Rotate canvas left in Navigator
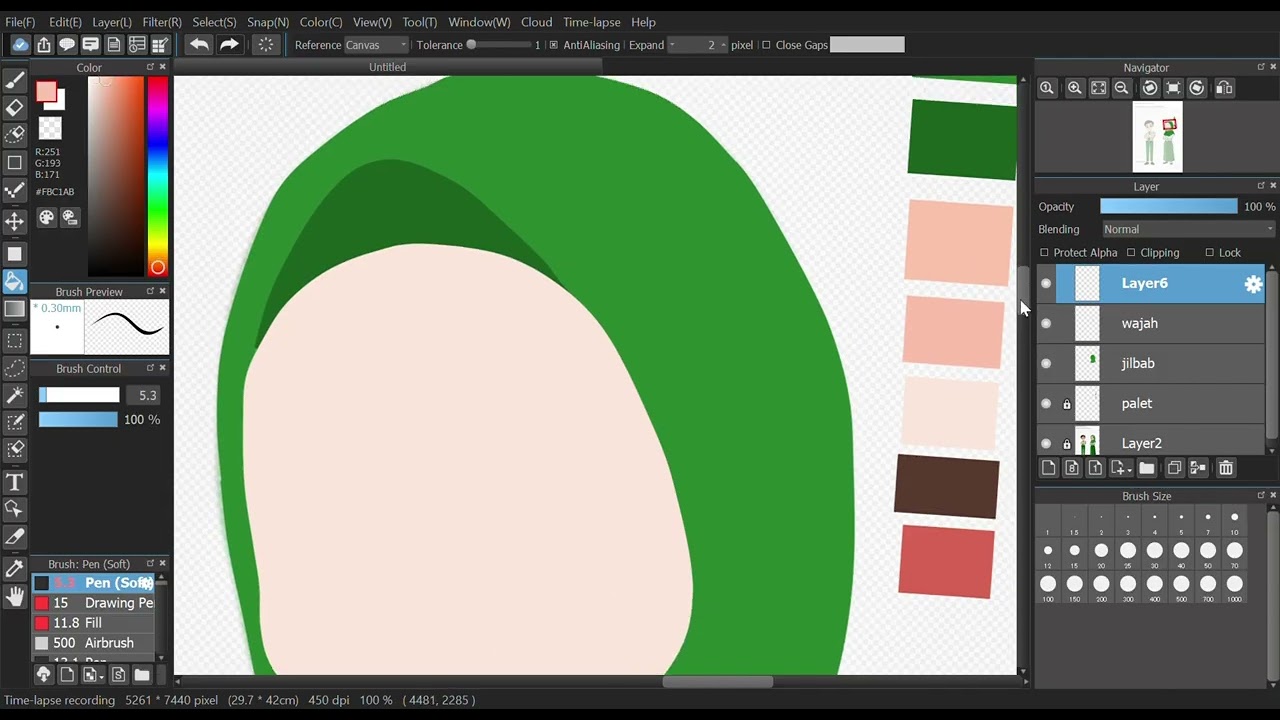Viewport: 1280px width, 720px height. point(1150,88)
